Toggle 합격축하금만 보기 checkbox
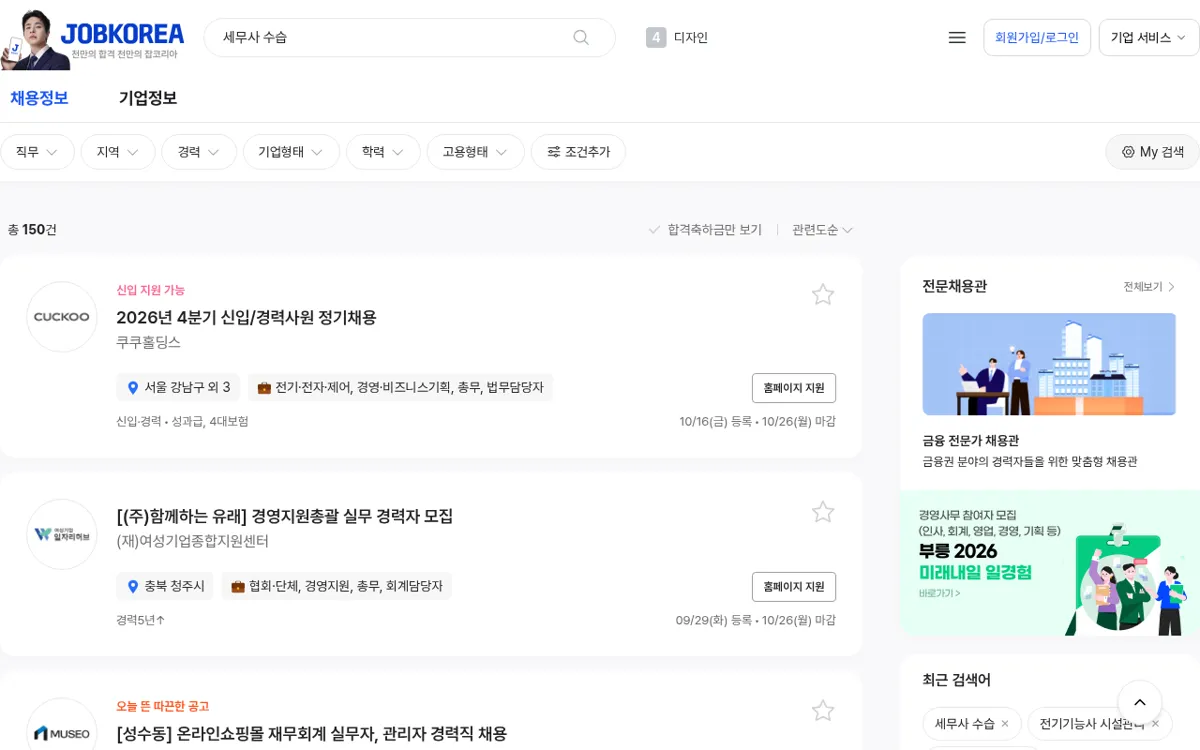The image size is (1200, 750). [x=705, y=230]
